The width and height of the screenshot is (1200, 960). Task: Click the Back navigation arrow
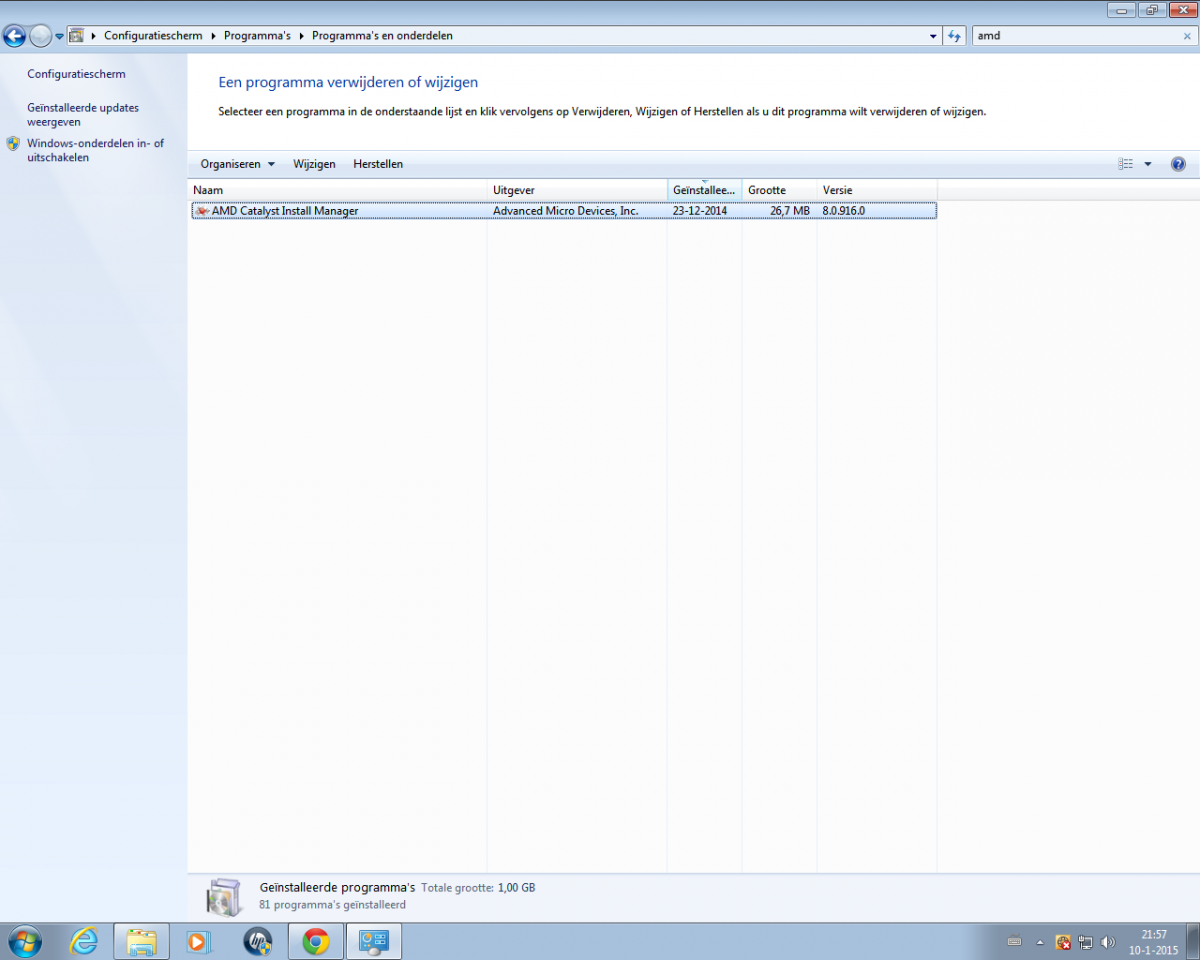(14, 36)
